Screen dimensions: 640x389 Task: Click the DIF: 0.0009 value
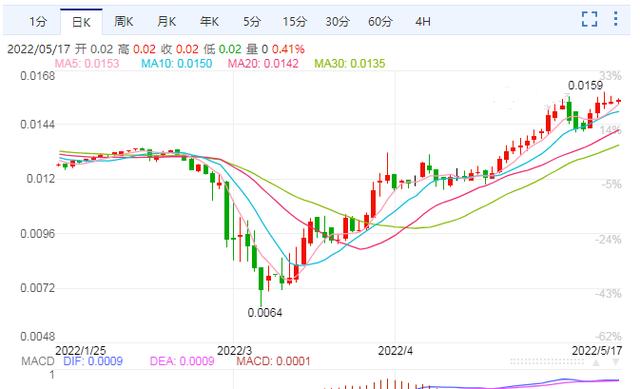93,362
